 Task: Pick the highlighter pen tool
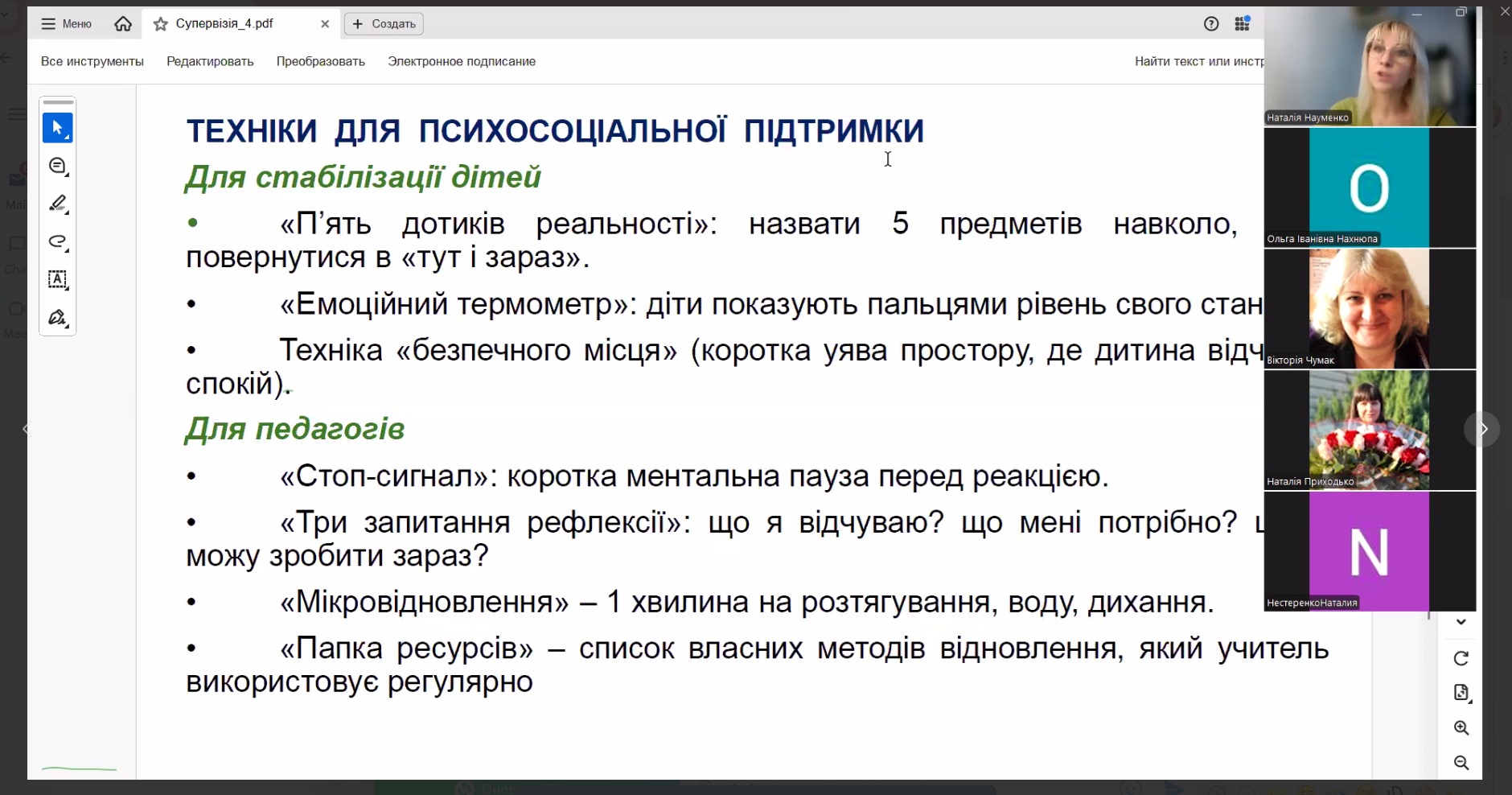[57, 204]
